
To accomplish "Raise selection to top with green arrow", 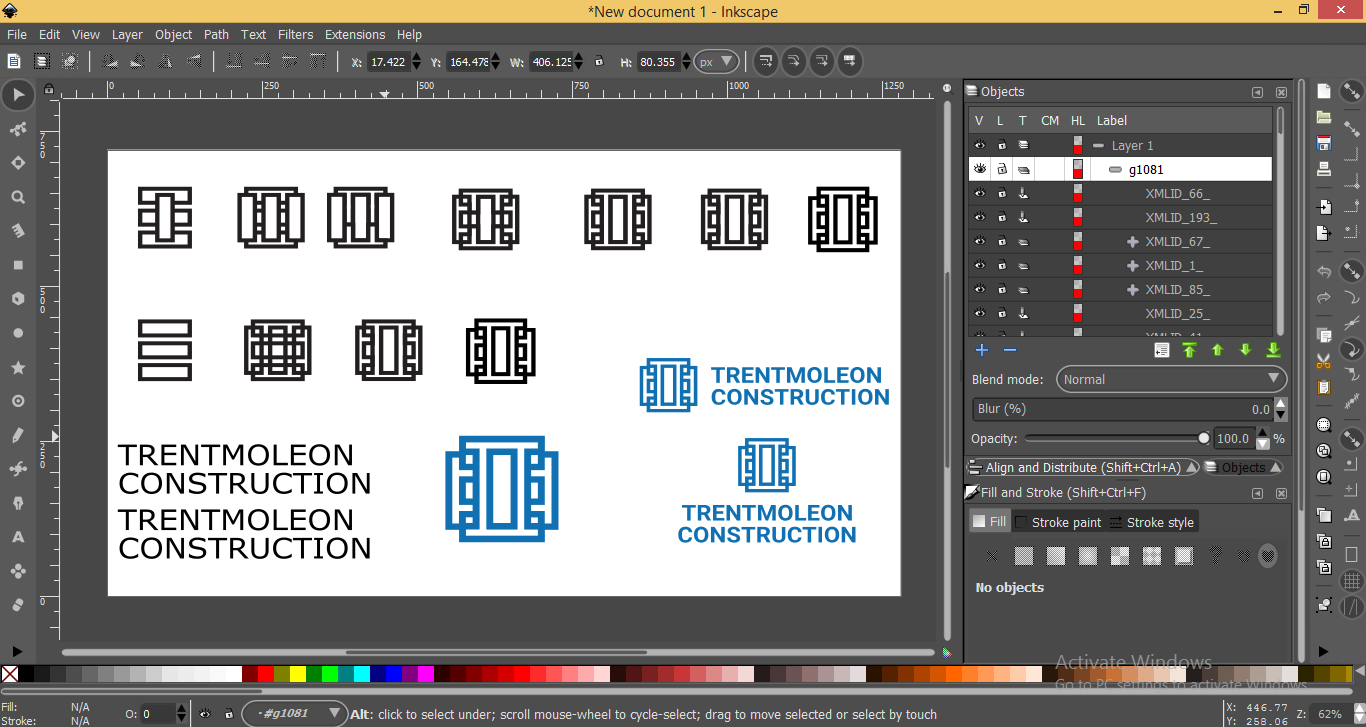I will 1189,350.
